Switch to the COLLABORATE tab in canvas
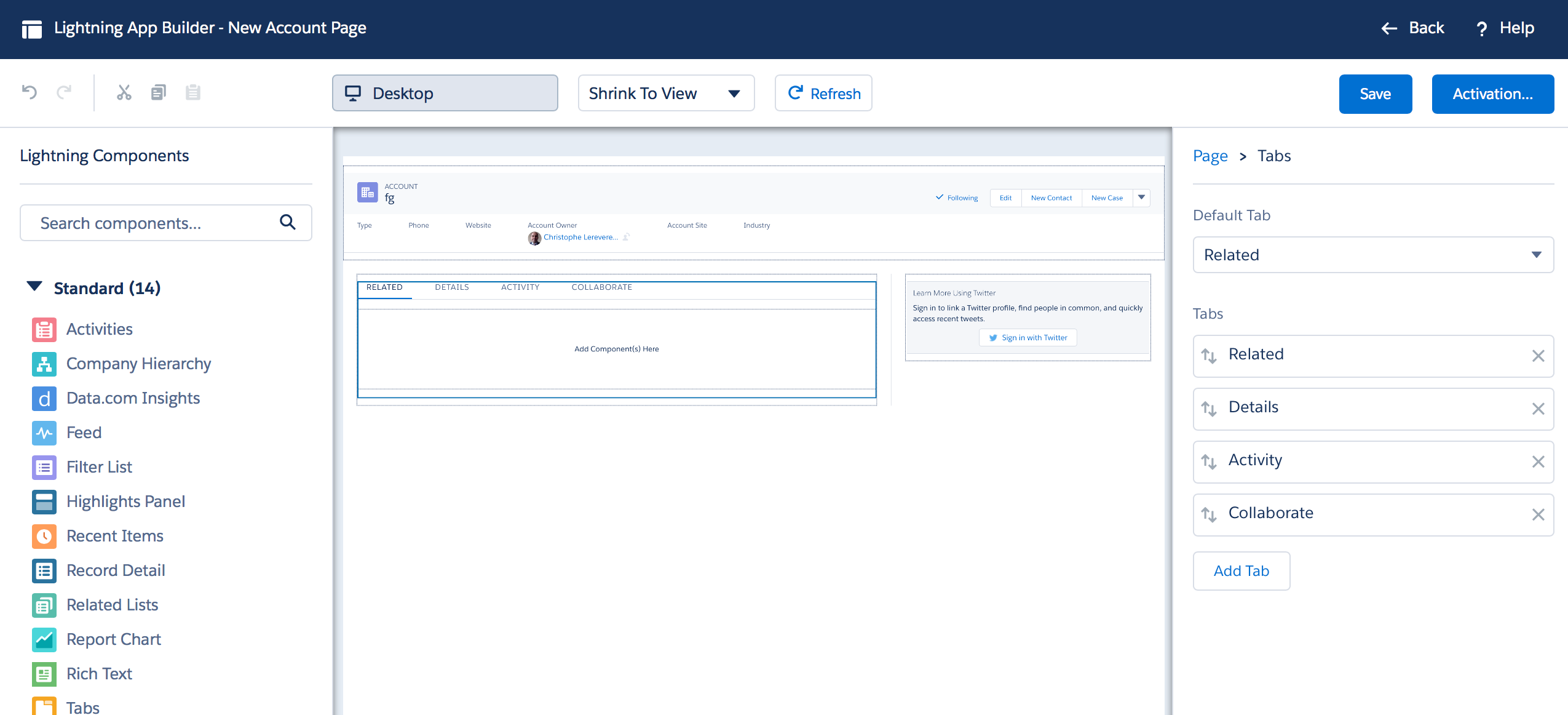 click(601, 287)
